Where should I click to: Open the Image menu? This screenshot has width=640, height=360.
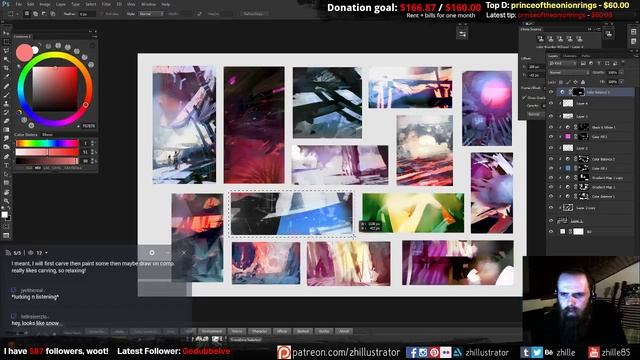[x=44, y=4]
